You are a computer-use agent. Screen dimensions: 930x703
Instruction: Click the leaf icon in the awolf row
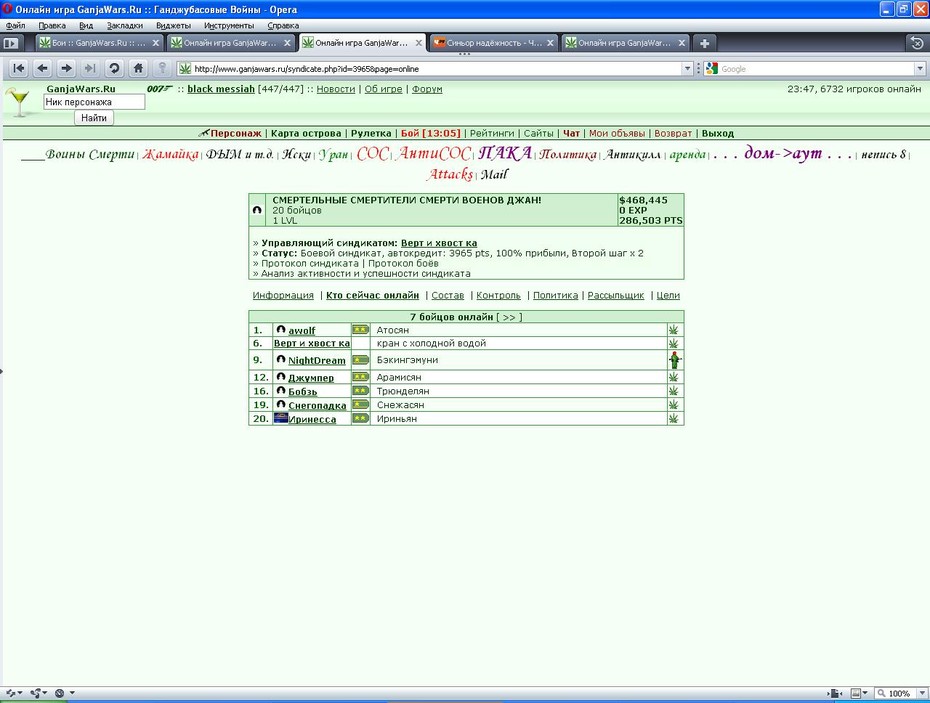coord(674,329)
